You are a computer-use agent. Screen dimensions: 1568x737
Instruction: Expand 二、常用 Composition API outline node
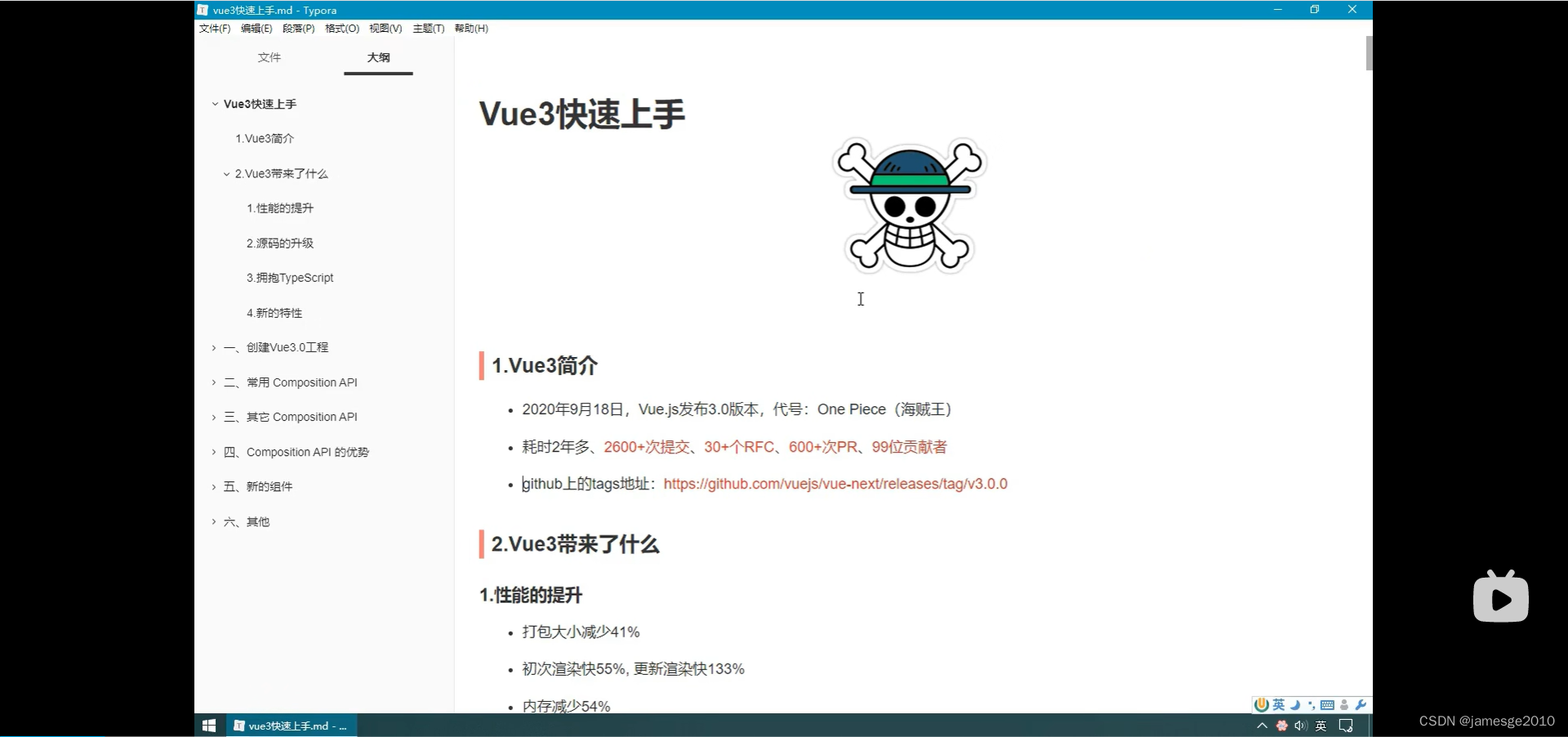pos(214,382)
